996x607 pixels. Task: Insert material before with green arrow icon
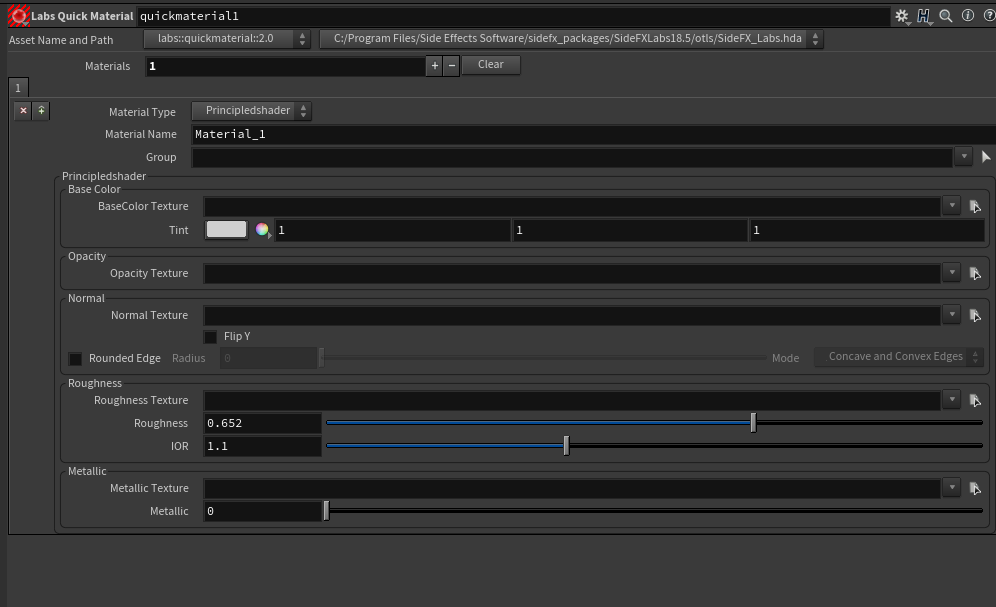[x=41, y=110]
